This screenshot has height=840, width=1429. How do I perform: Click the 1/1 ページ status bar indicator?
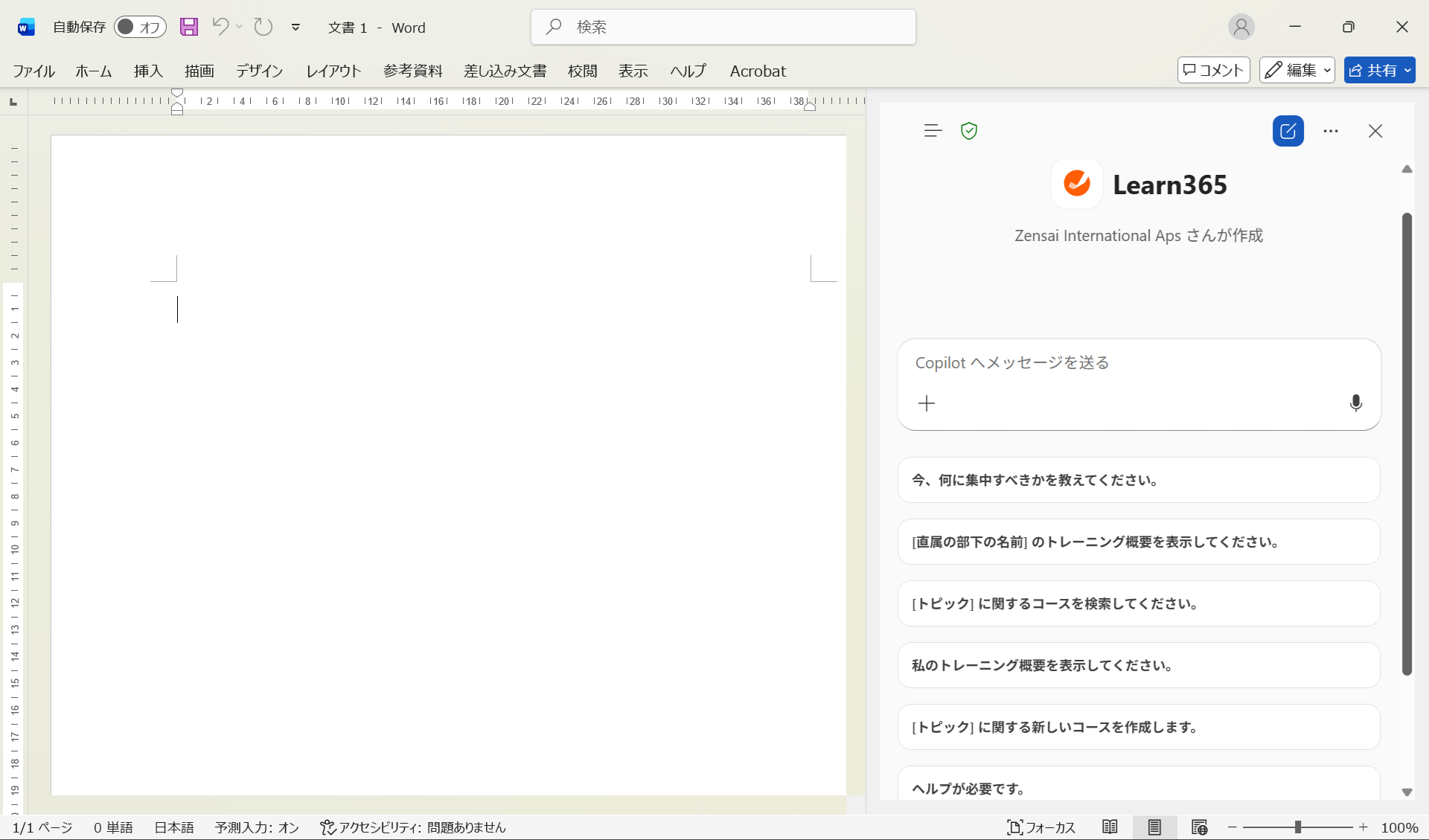point(42,827)
